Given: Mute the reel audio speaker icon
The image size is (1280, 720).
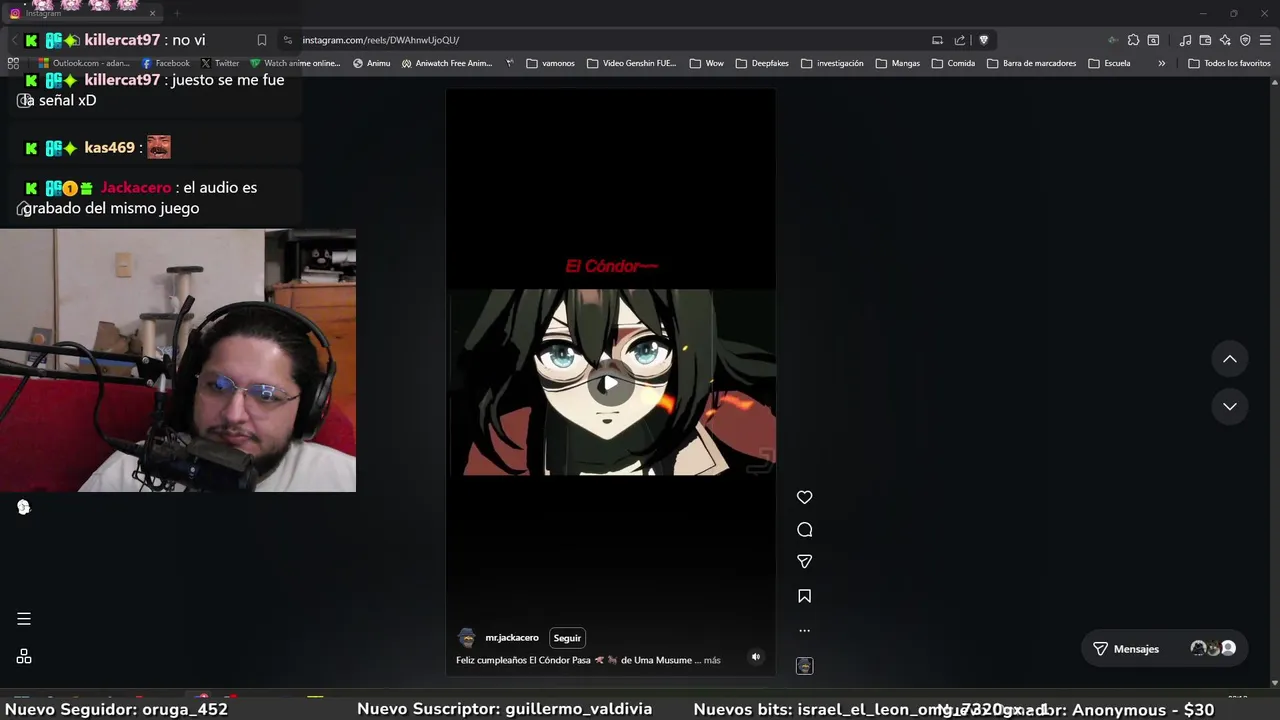Looking at the screenshot, I should click(x=756, y=657).
